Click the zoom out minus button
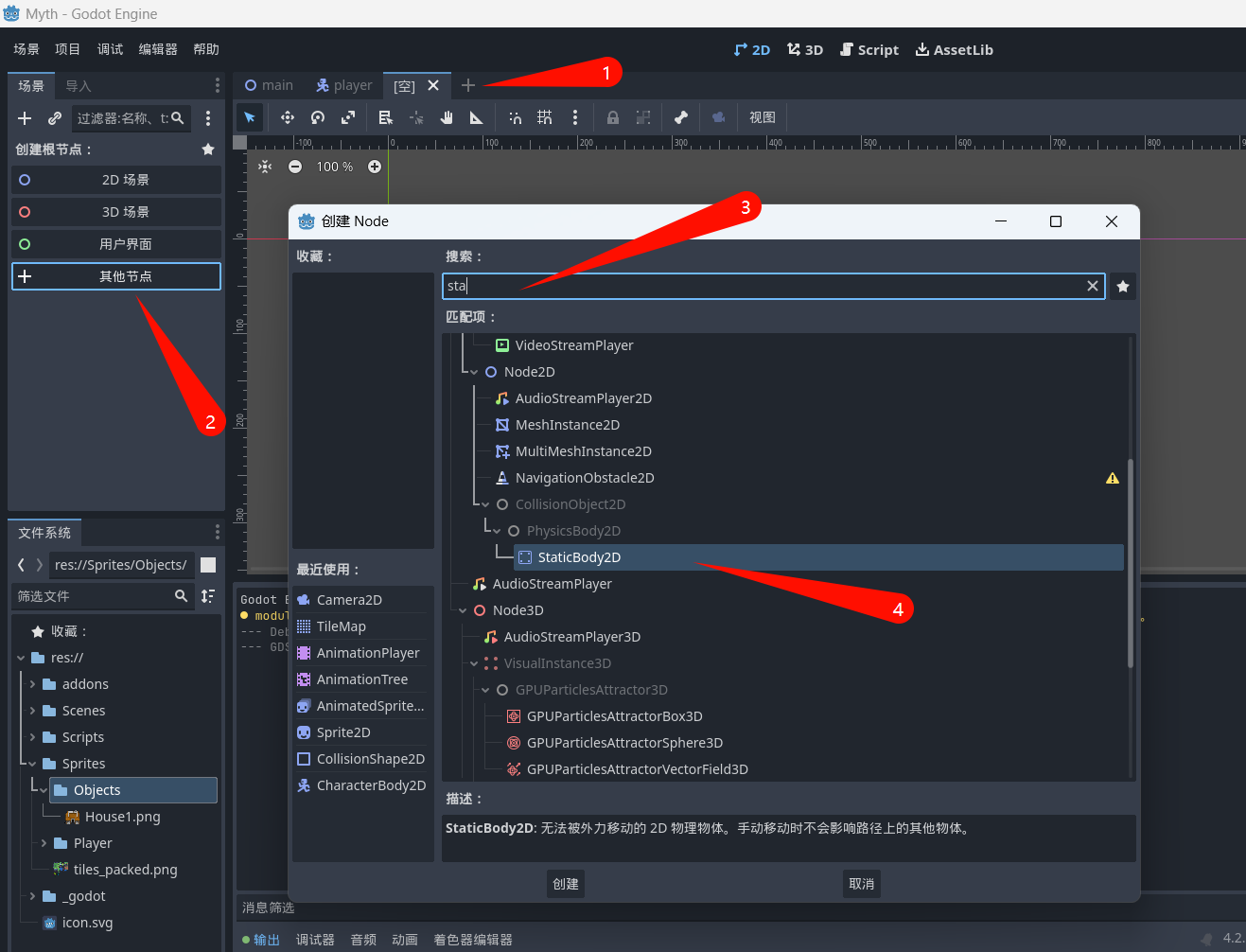Viewport: 1246px width, 952px height. tap(295, 167)
